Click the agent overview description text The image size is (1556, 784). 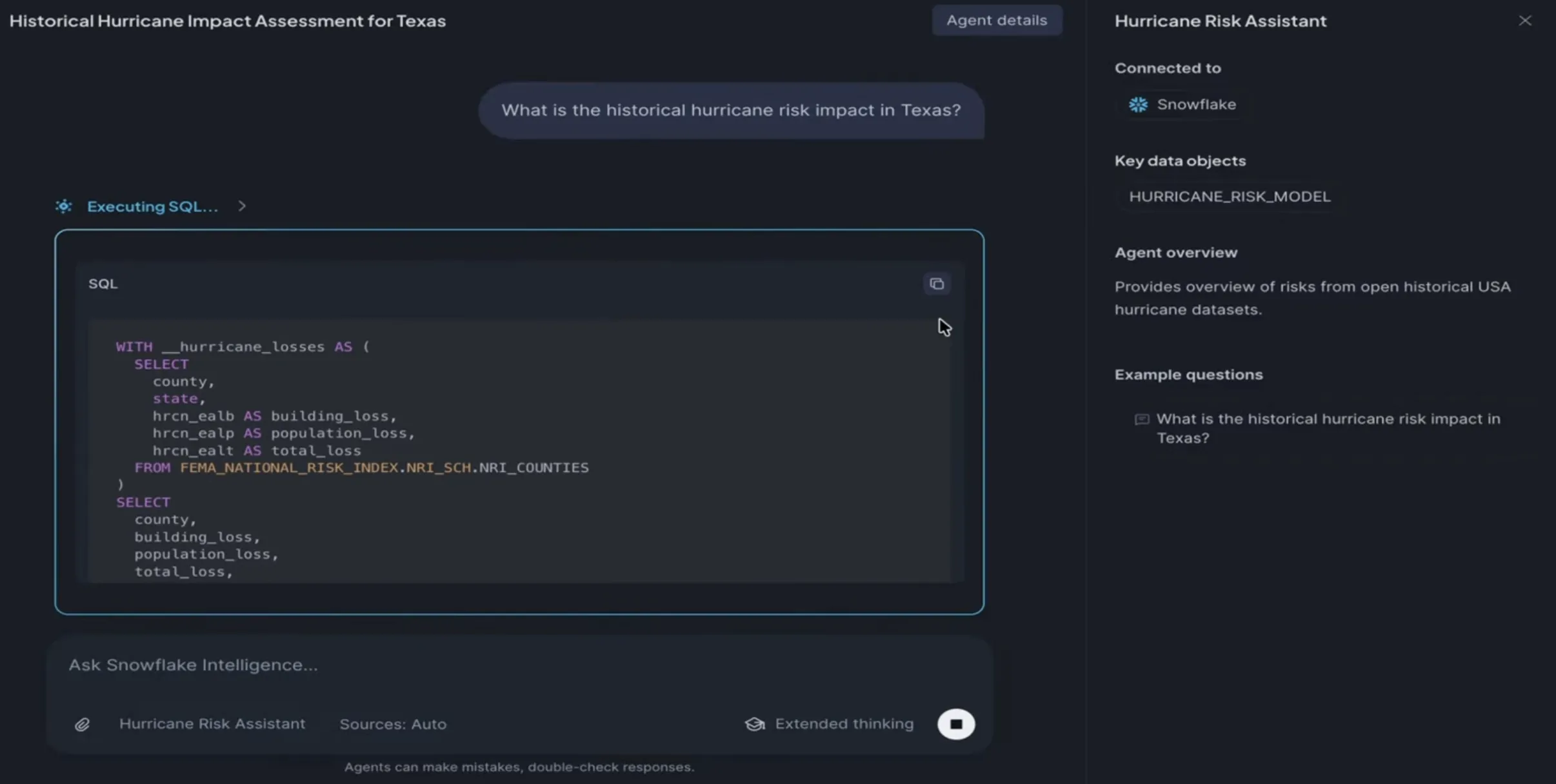1313,298
